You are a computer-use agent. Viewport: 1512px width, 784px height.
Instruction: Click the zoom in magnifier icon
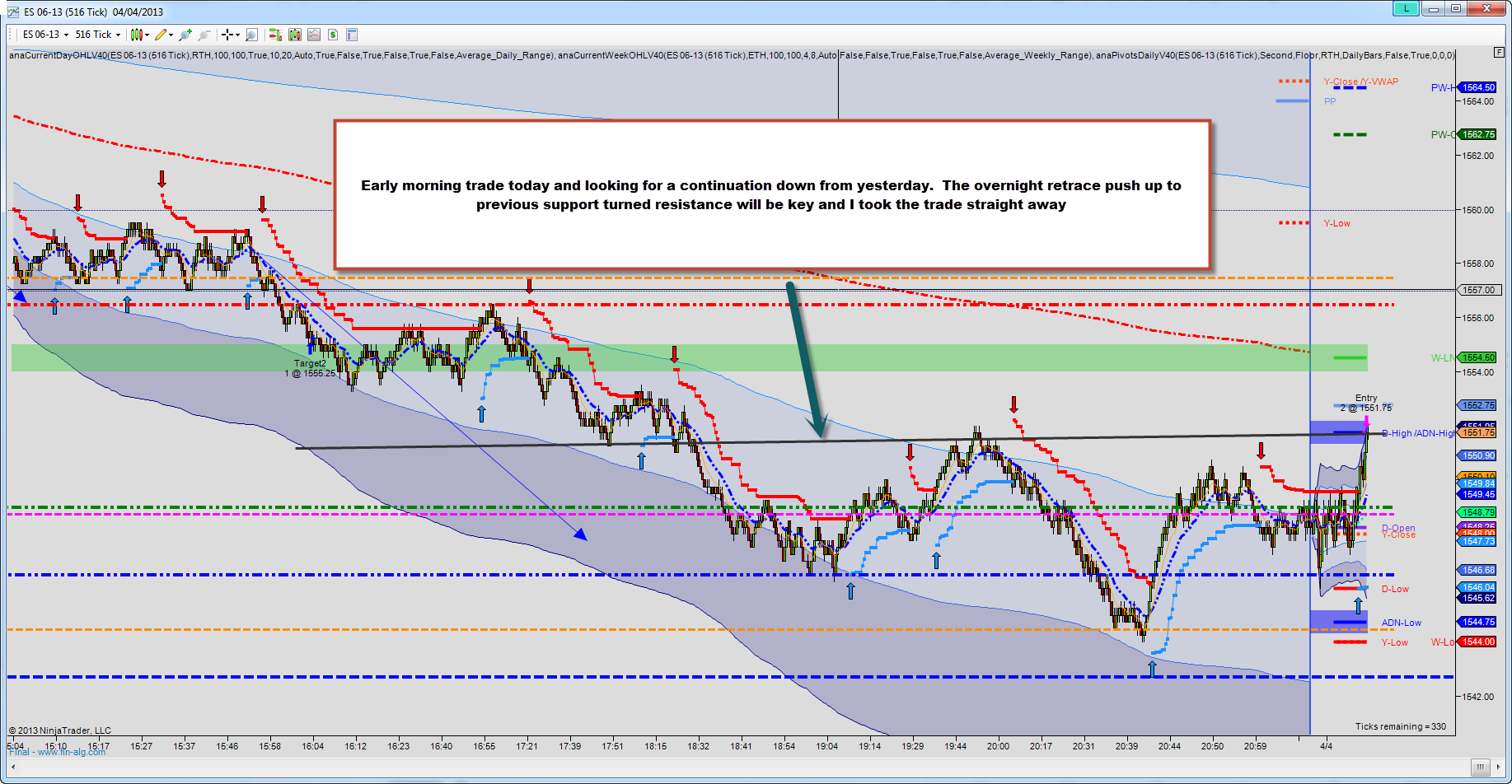185,35
